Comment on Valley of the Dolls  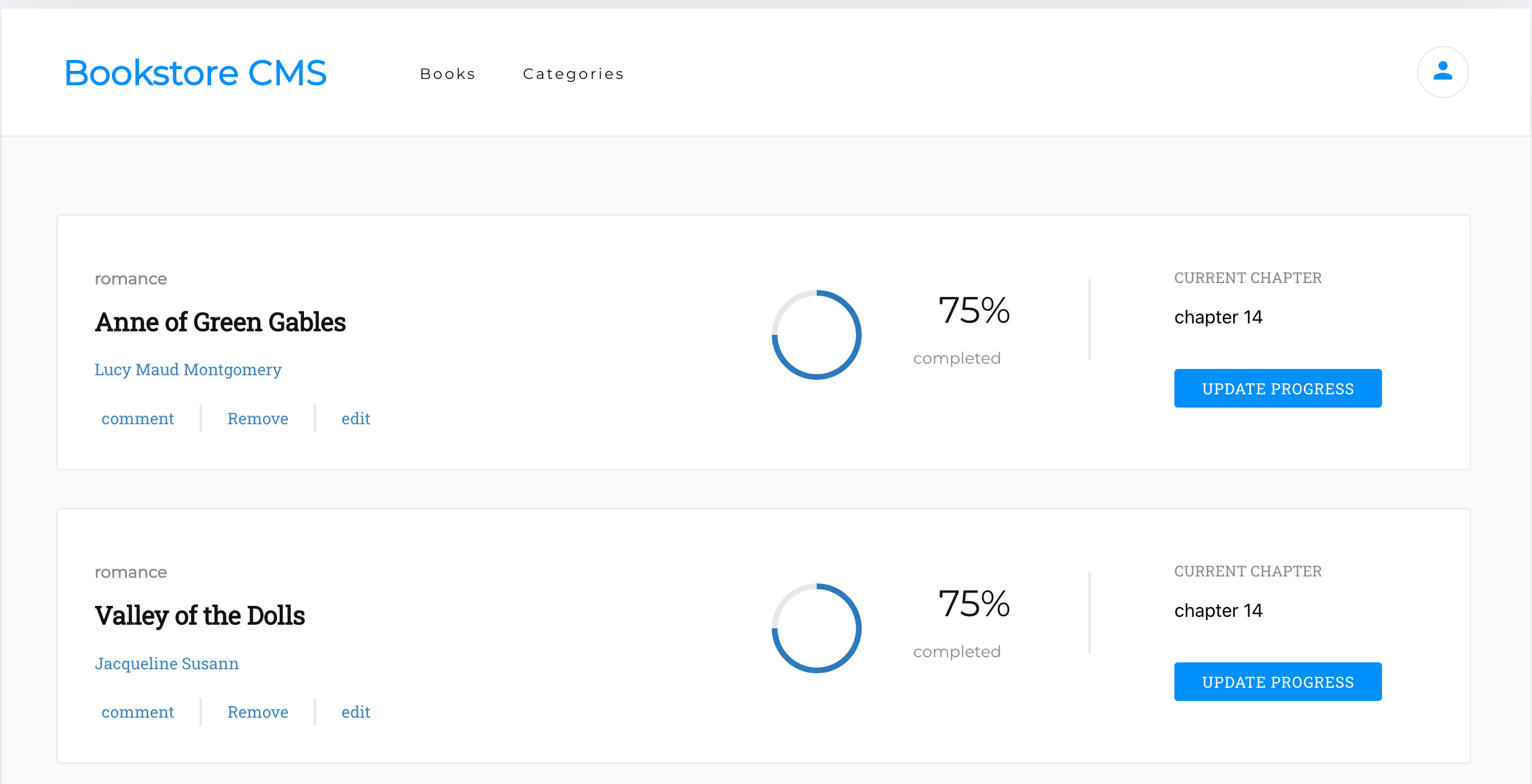[x=137, y=712]
